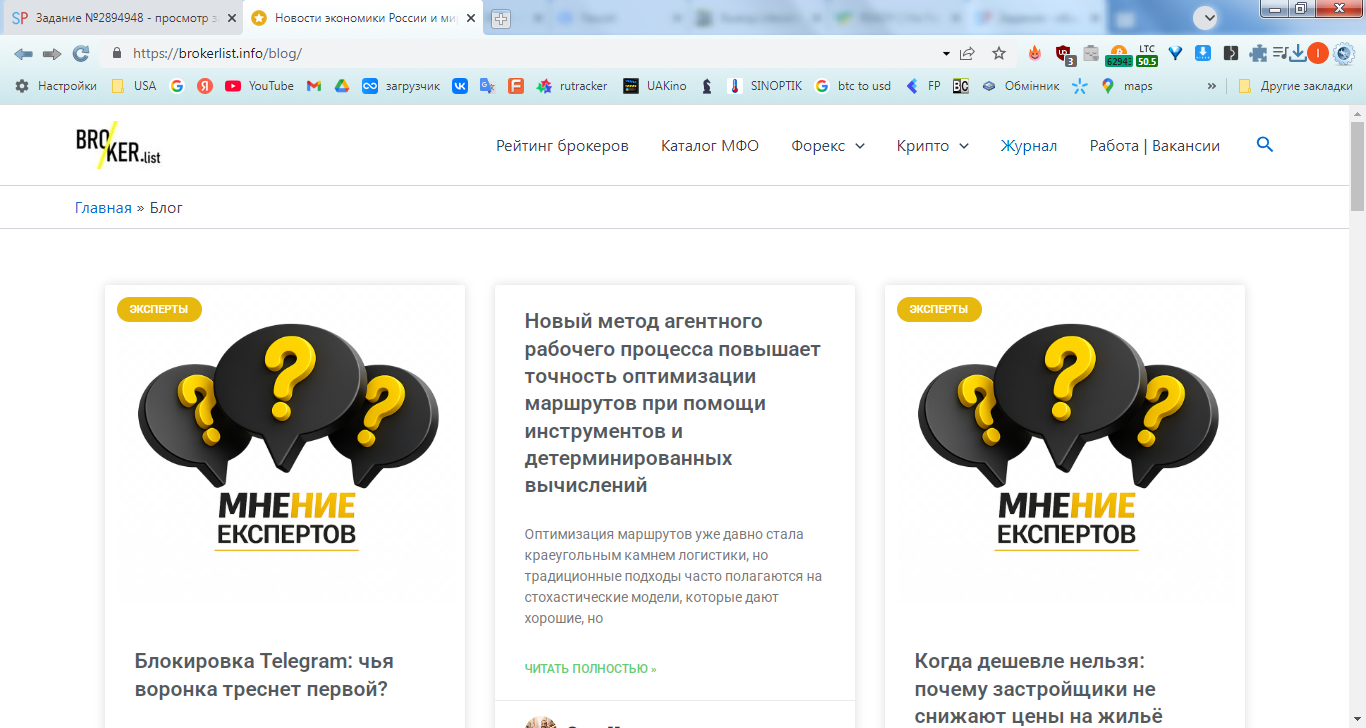The height and width of the screenshot is (728, 1366).
Task: Click the share page icon in address bar
Action: 967,54
